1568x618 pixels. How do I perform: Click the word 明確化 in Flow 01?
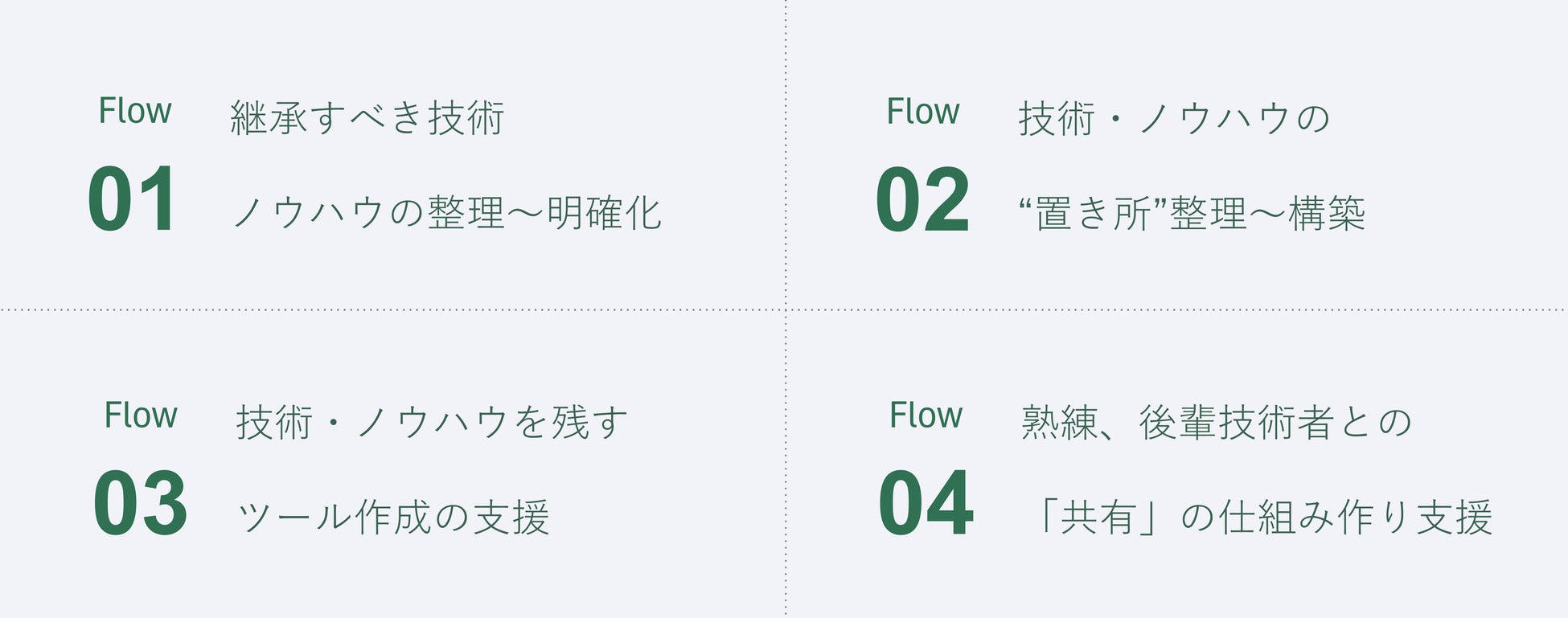pos(604,214)
